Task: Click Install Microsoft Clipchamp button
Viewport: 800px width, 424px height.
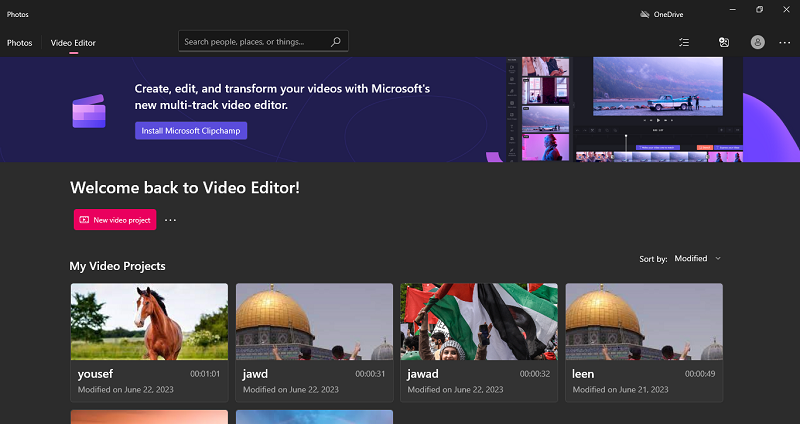Action: [x=191, y=131]
